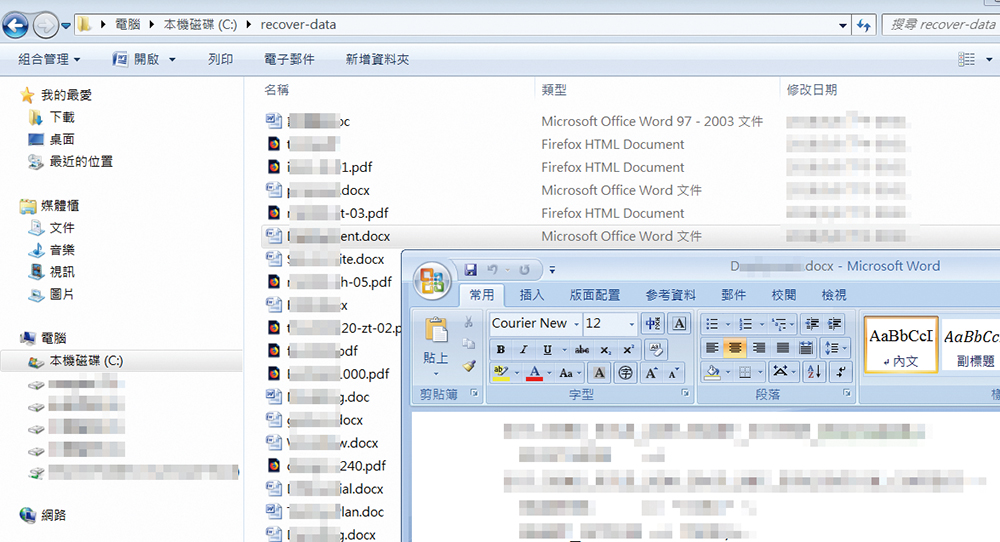Viewport: 1000px width, 542px height.
Task: Align paragraph text to the left
Action: tap(712, 348)
